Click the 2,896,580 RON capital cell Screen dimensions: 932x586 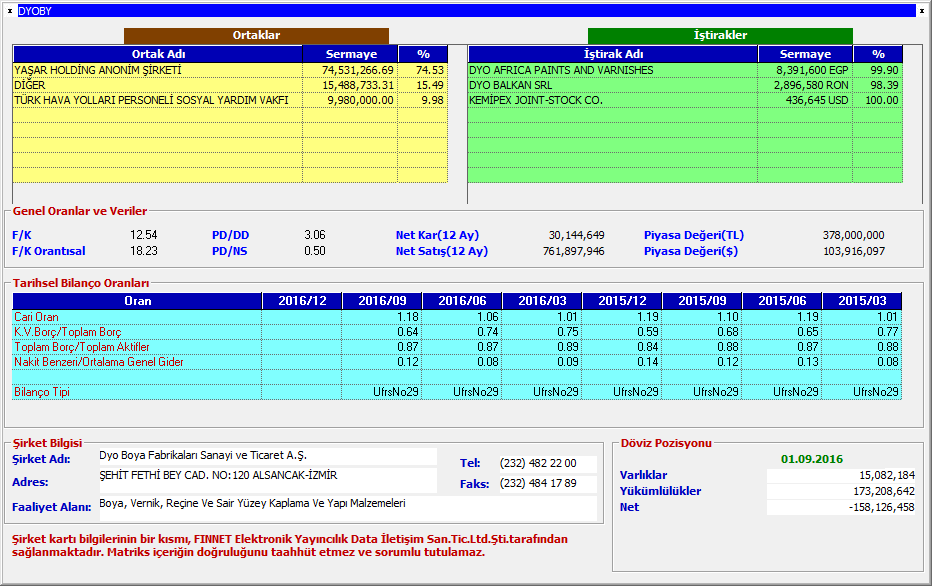811,85
